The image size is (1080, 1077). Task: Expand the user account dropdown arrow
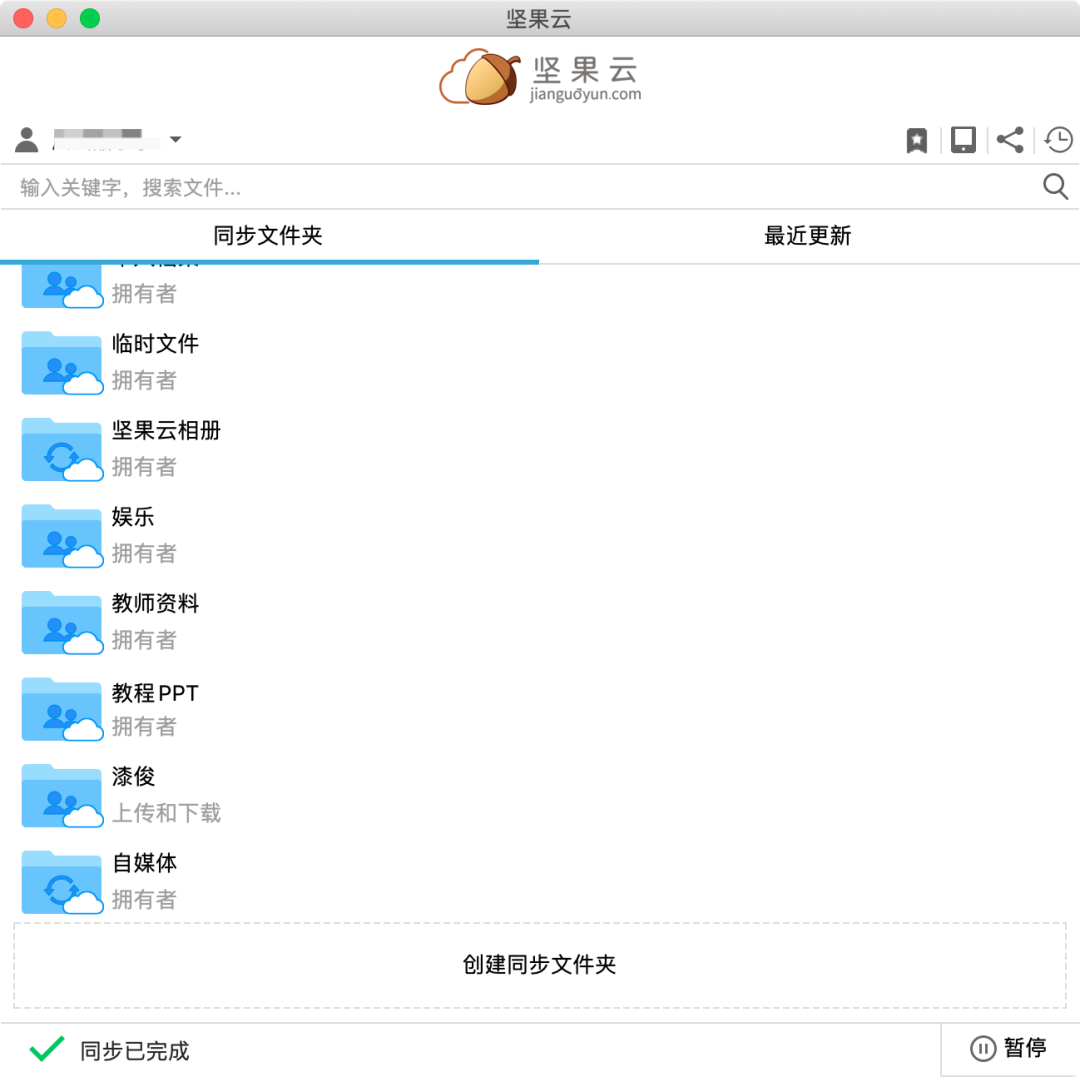click(x=175, y=139)
